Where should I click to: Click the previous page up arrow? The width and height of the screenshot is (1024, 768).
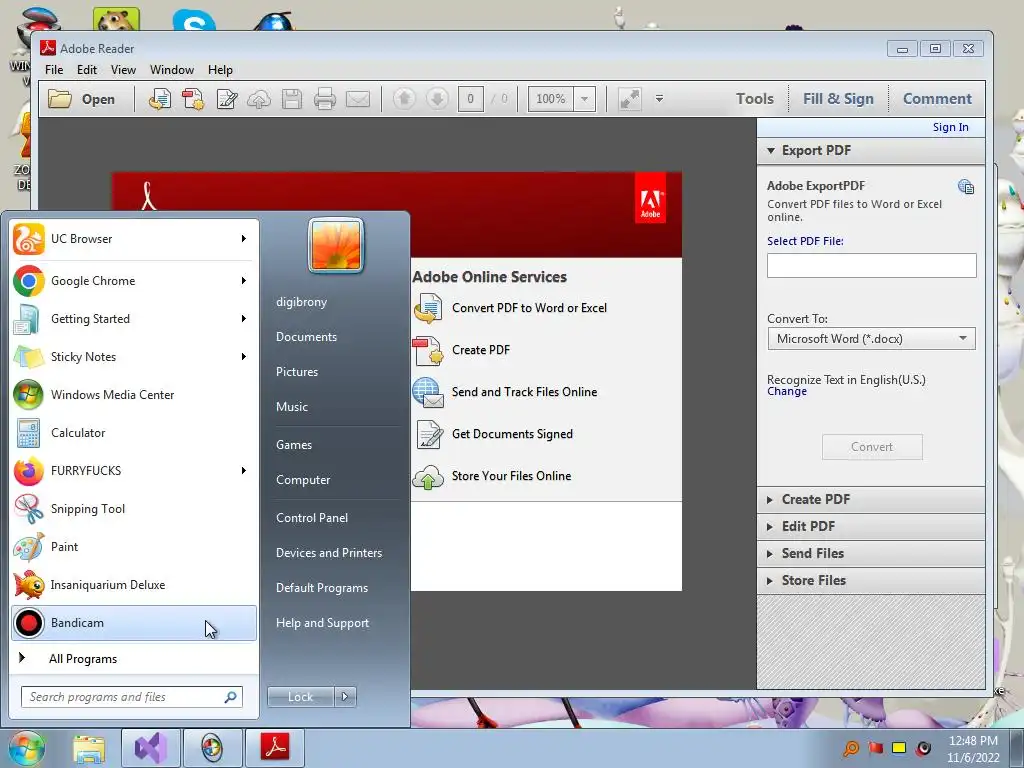(404, 99)
